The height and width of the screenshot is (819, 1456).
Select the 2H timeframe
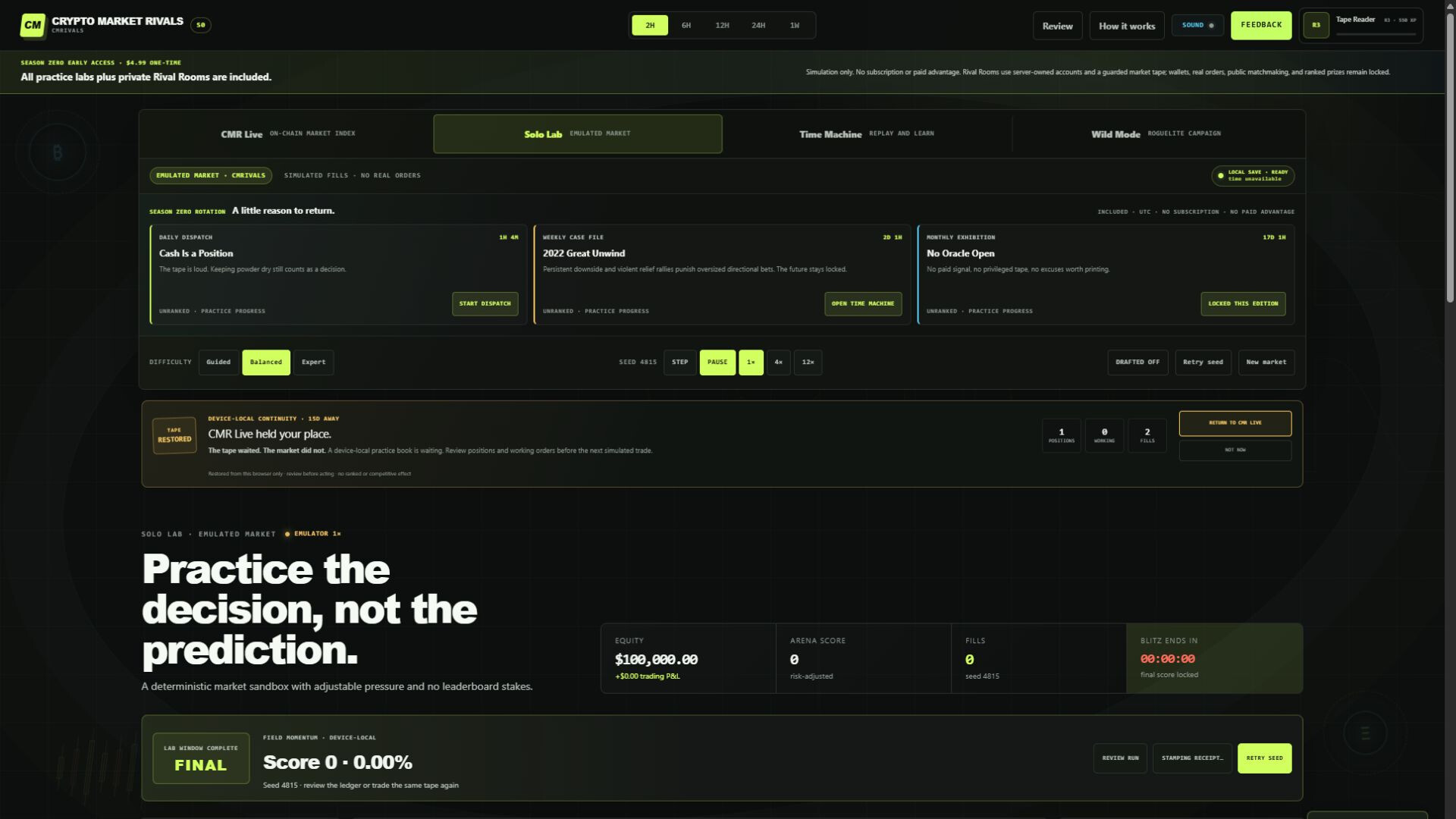(x=650, y=25)
